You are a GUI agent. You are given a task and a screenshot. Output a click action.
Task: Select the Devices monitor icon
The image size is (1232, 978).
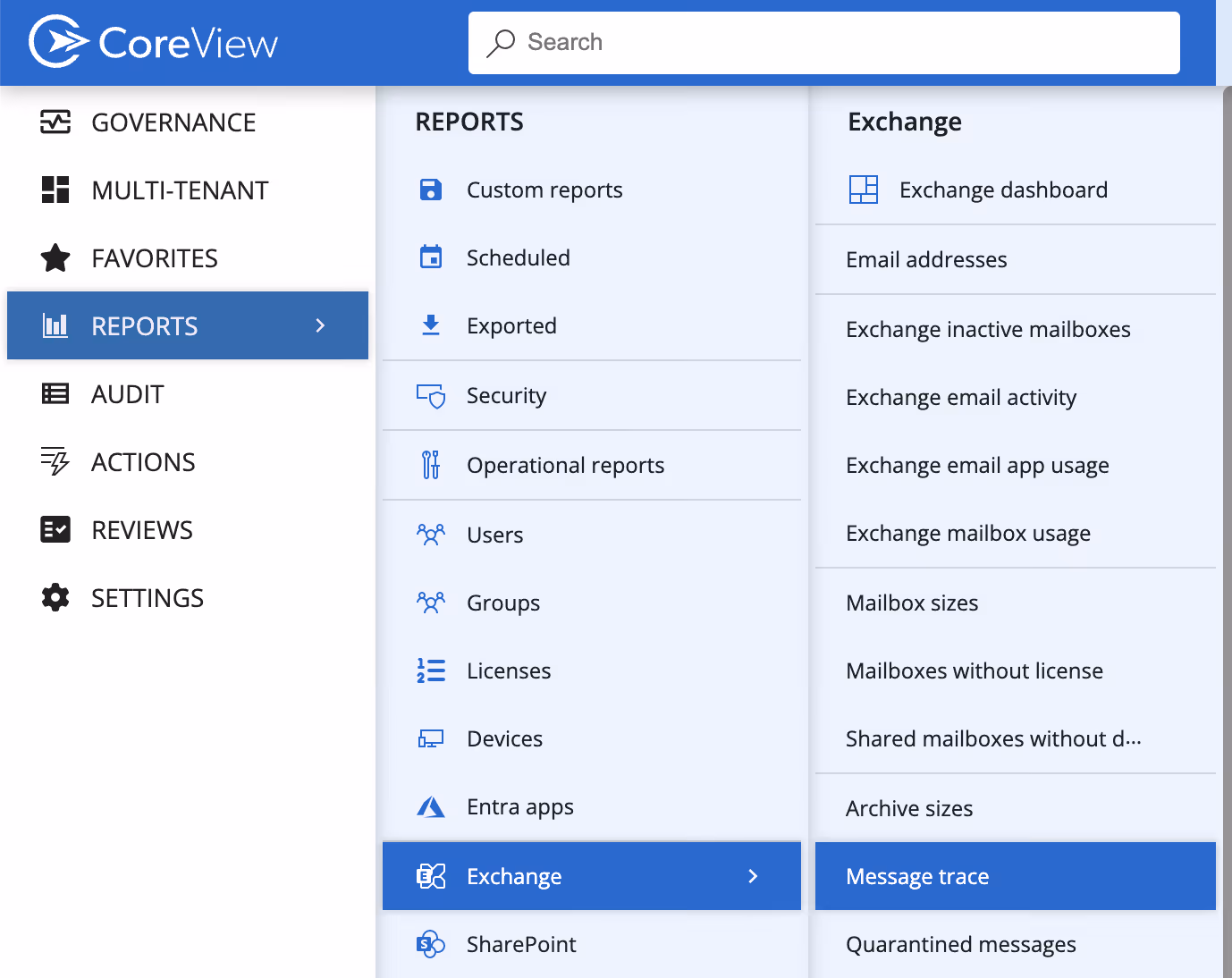pyautogui.click(x=431, y=738)
